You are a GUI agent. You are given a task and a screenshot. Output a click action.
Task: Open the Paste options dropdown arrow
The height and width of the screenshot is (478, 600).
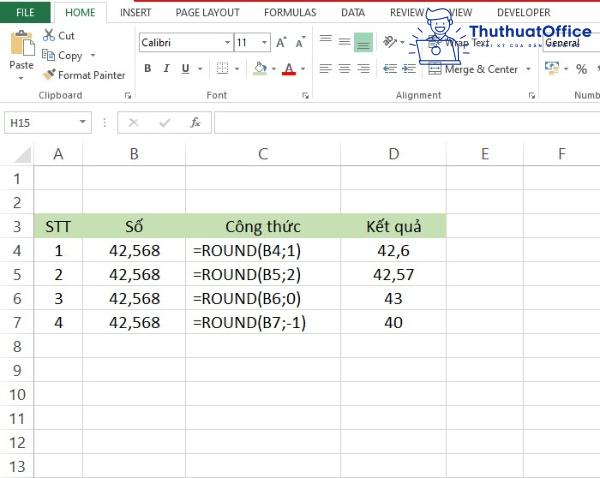(x=21, y=78)
